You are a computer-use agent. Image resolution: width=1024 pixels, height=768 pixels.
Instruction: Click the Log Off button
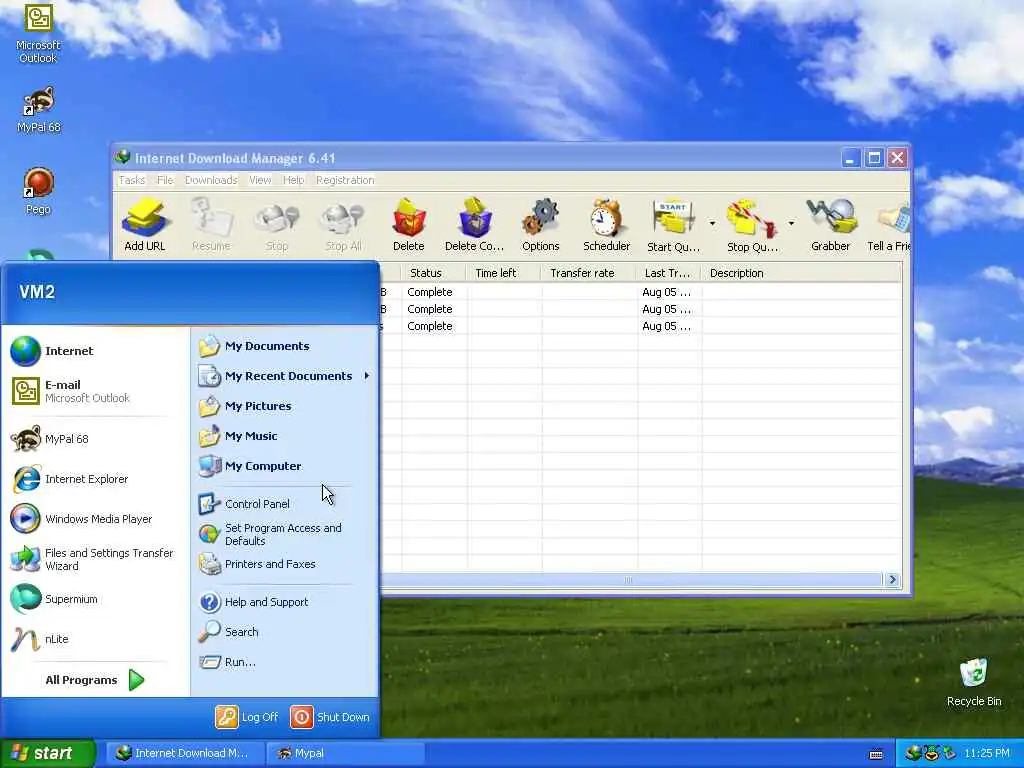pos(248,717)
